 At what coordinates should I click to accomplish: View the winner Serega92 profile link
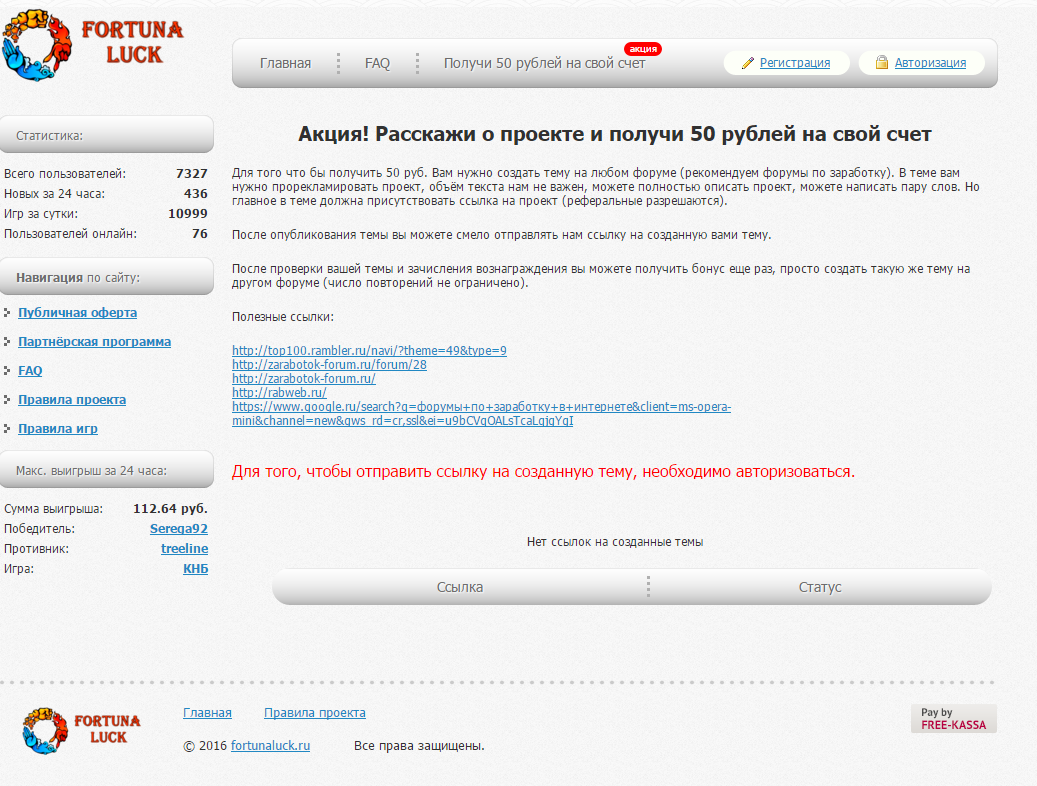[179, 529]
